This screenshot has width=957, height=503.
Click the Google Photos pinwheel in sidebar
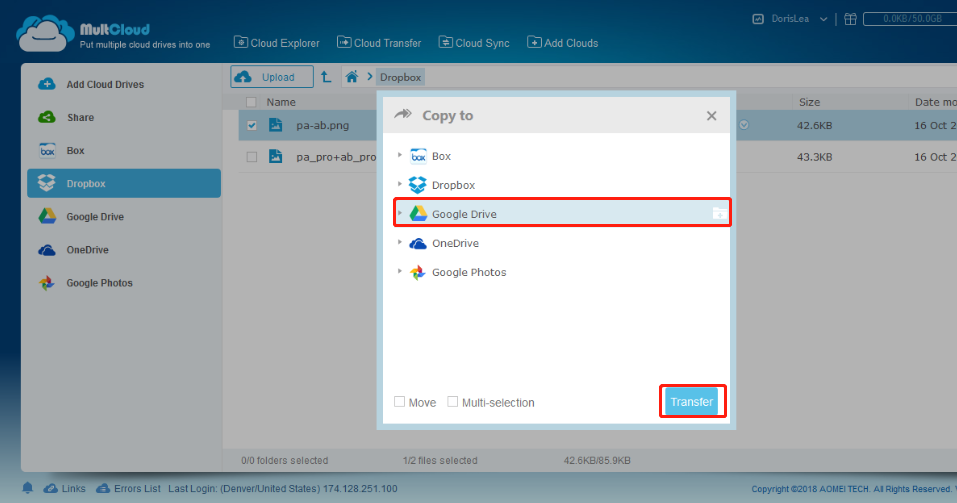click(x=47, y=283)
